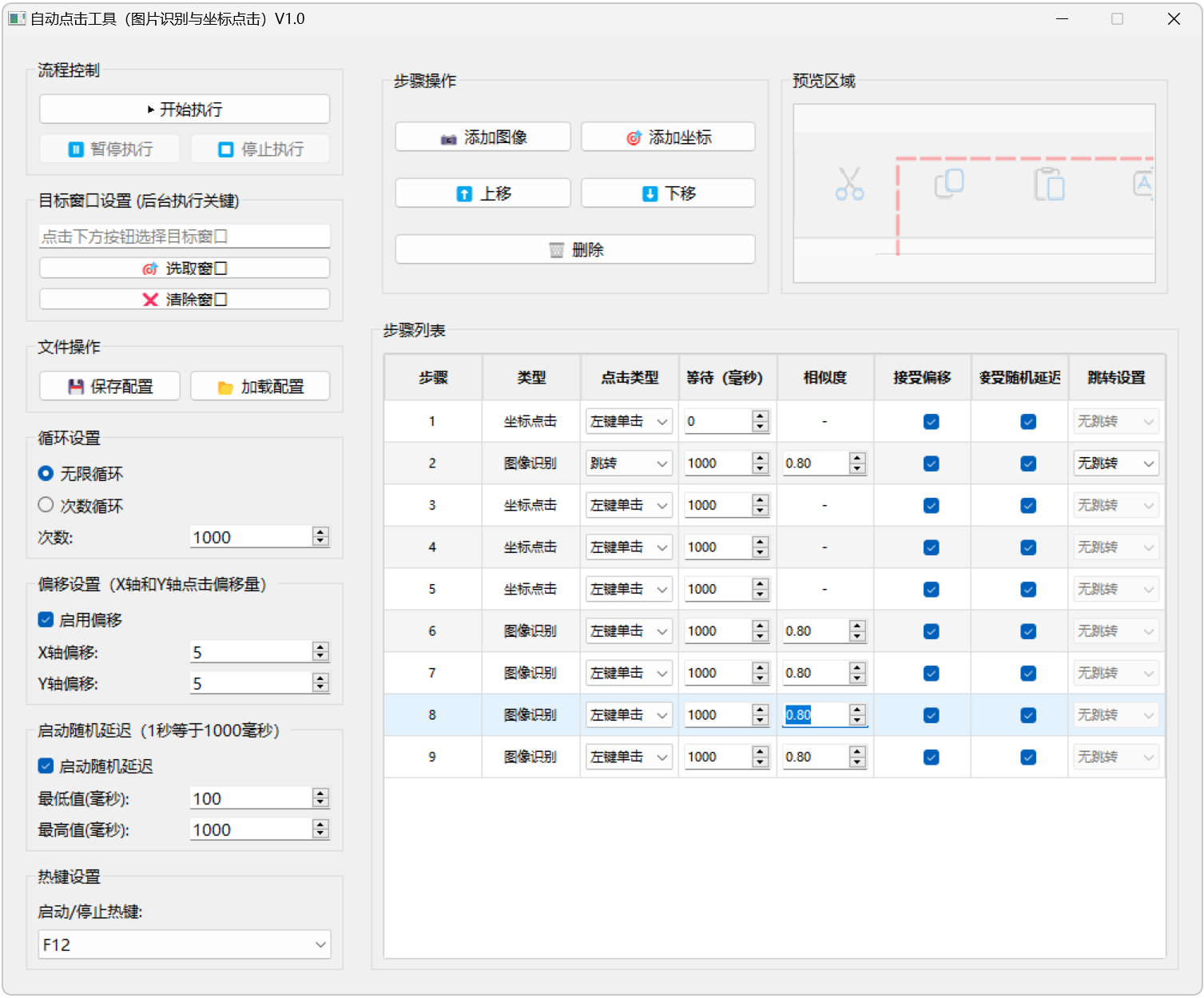Click into the X轴偏移 value field
Viewport: 1204px width, 998px height.
coord(251,652)
